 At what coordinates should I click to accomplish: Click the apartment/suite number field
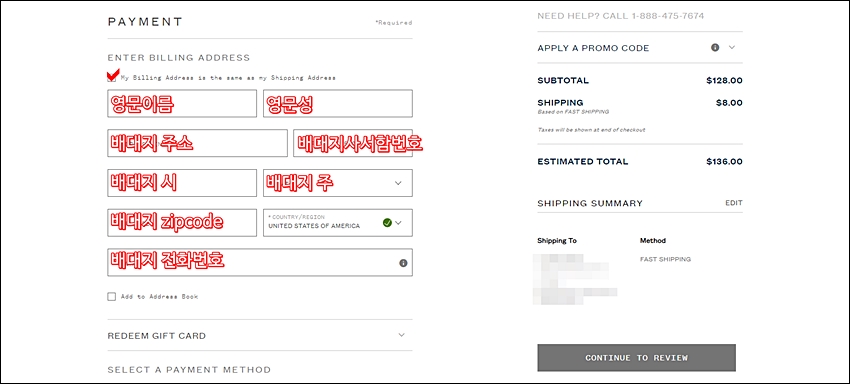click(353, 143)
